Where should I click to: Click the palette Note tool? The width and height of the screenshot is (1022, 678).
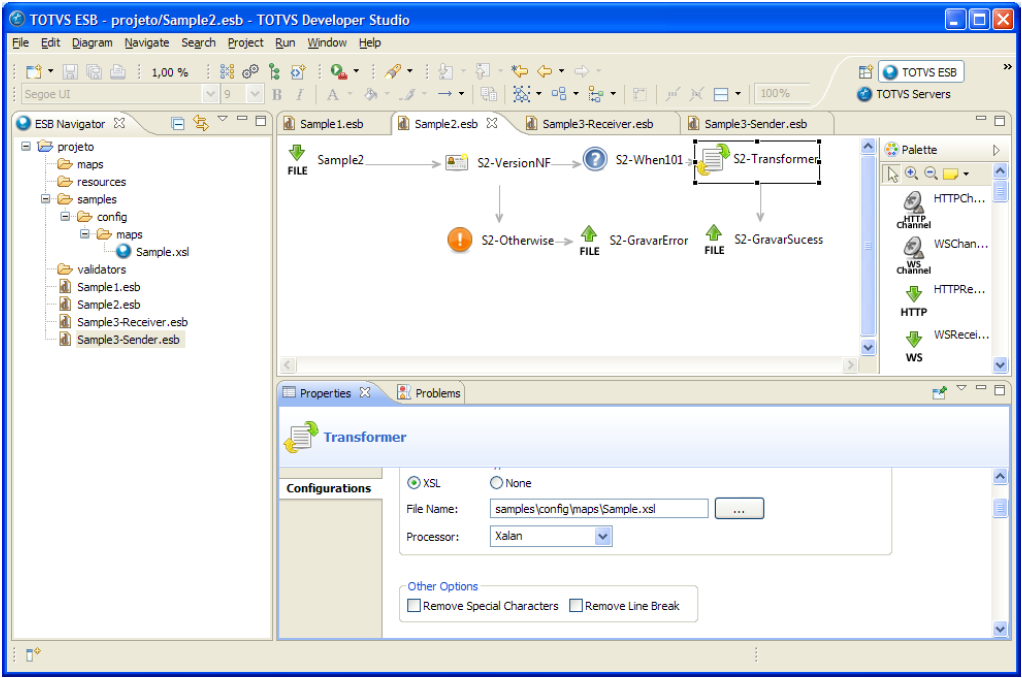pos(950,173)
